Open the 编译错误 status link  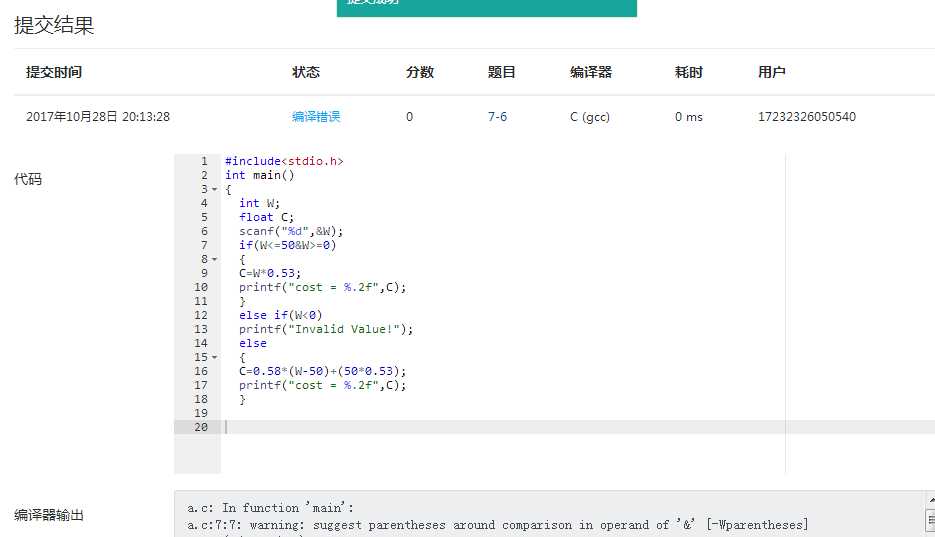(316, 117)
